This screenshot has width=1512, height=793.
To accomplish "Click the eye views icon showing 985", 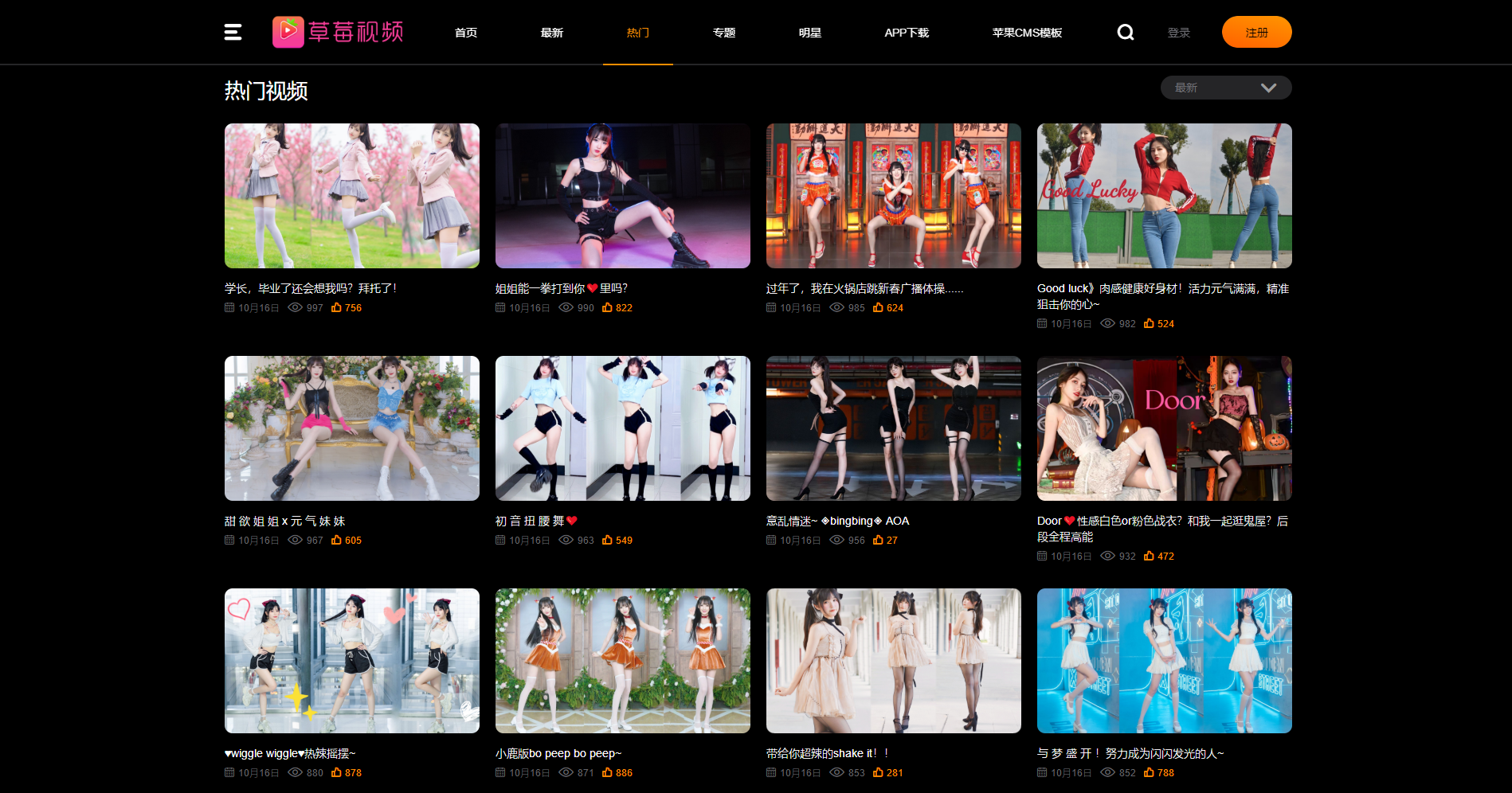I will click(x=836, y=307).
